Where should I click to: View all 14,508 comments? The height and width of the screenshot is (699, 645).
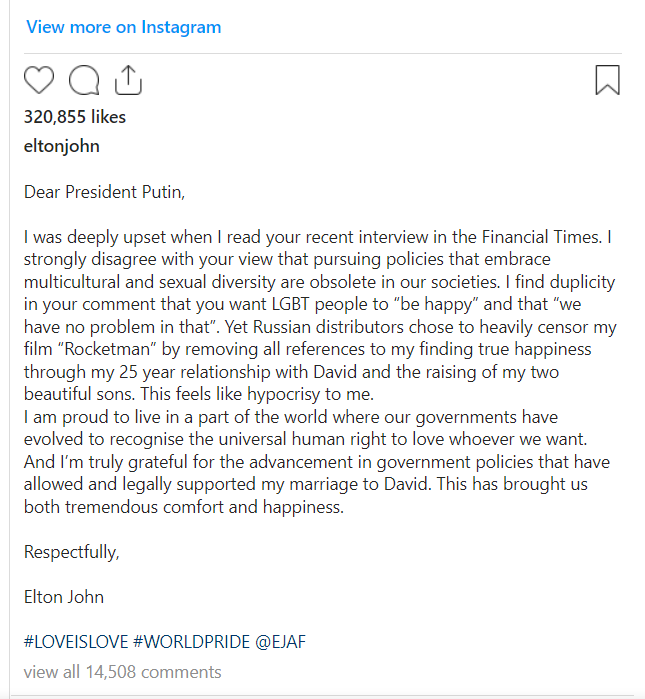coord(123,672)
